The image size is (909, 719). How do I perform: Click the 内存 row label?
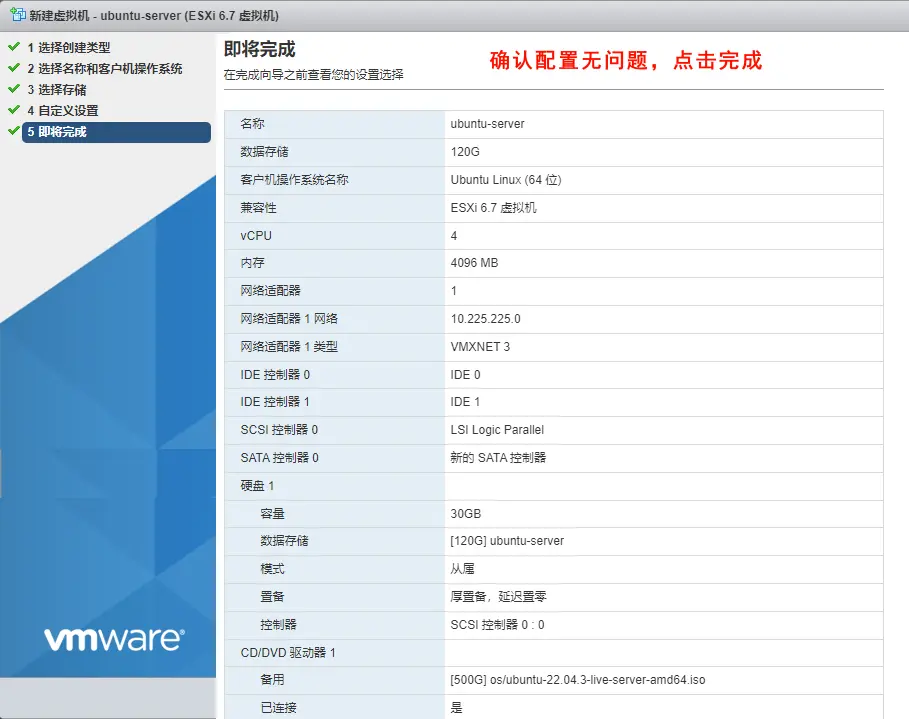click(253, 263)
